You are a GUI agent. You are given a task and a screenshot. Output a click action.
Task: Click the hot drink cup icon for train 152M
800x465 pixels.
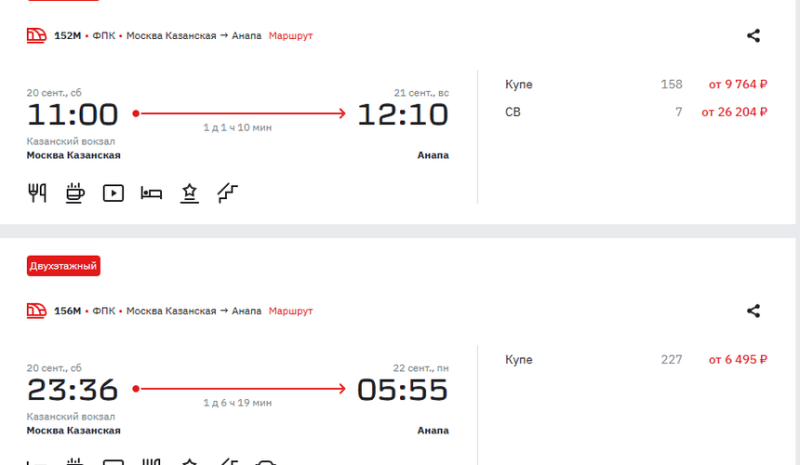(x=75, y=193)
